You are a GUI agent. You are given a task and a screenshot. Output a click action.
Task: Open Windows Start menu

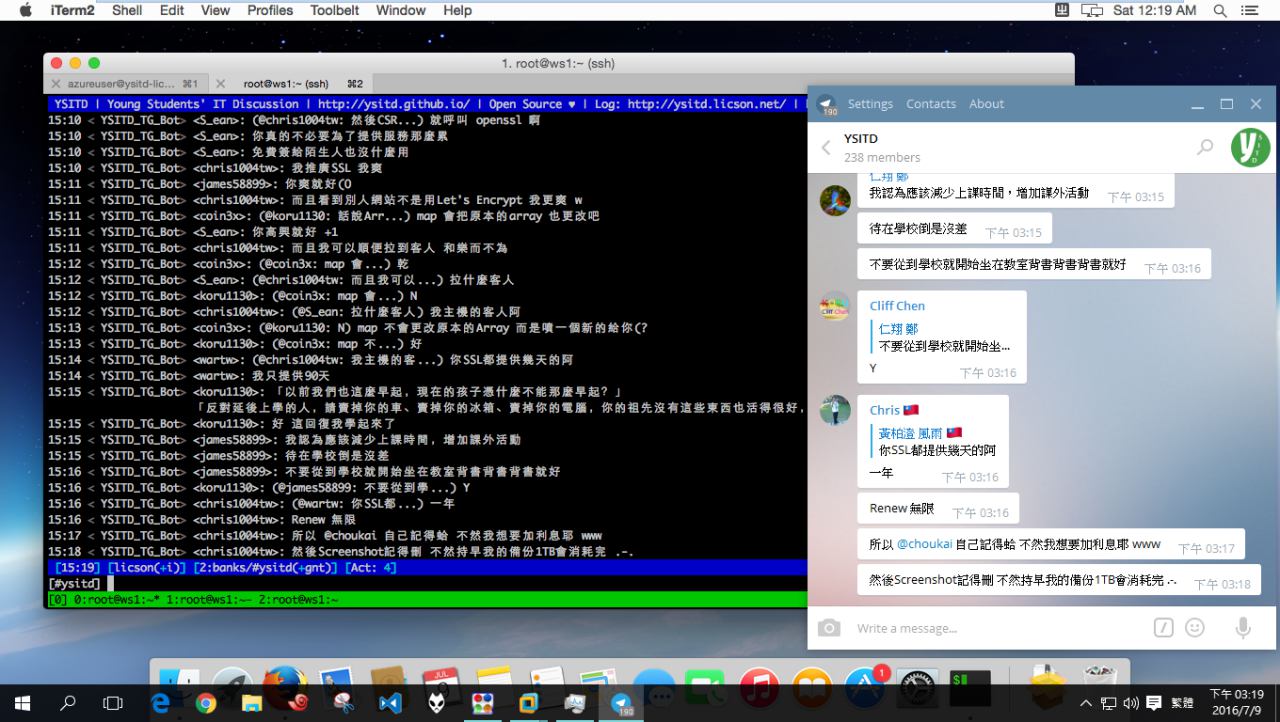[x=22, y=703]
